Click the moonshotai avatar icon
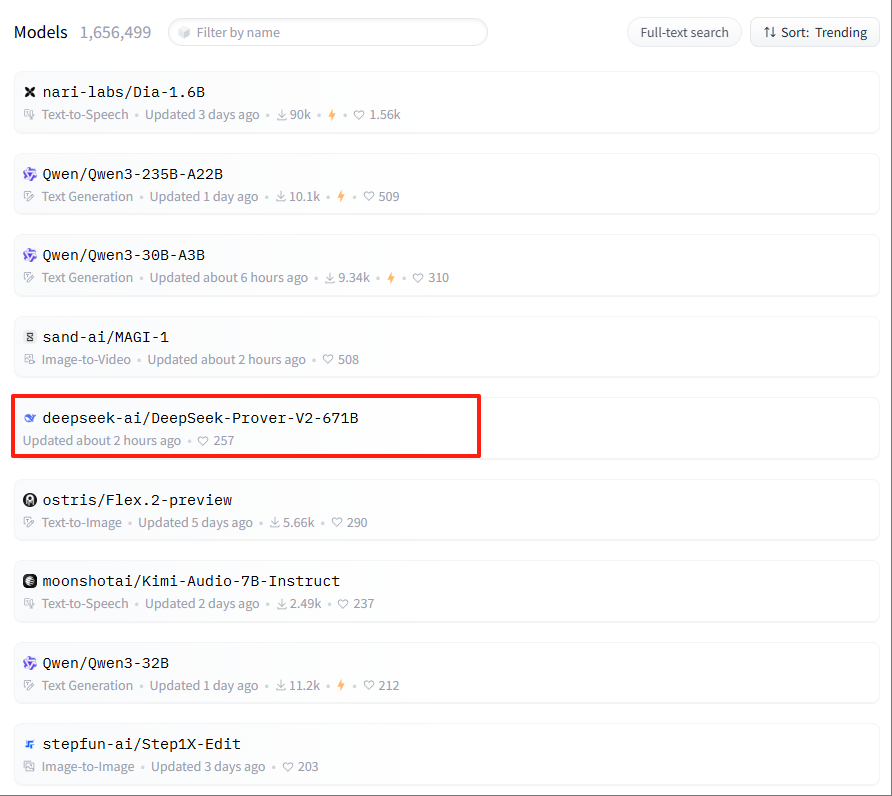Screen dimensions: 892x796 point(30,581)
